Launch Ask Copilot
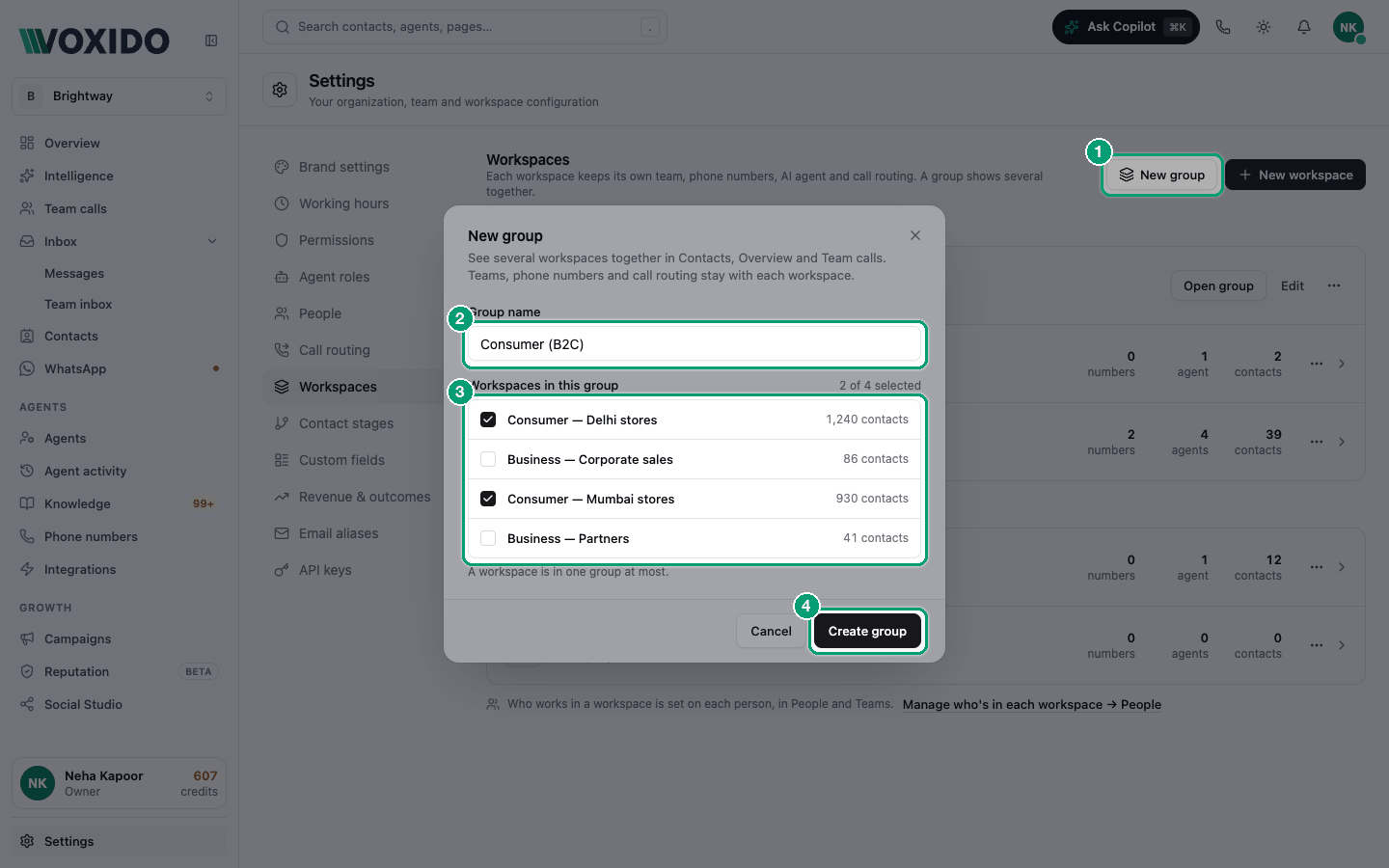Image resolution: width=1389 pixels, height=868 pixels. point(1126,27)
